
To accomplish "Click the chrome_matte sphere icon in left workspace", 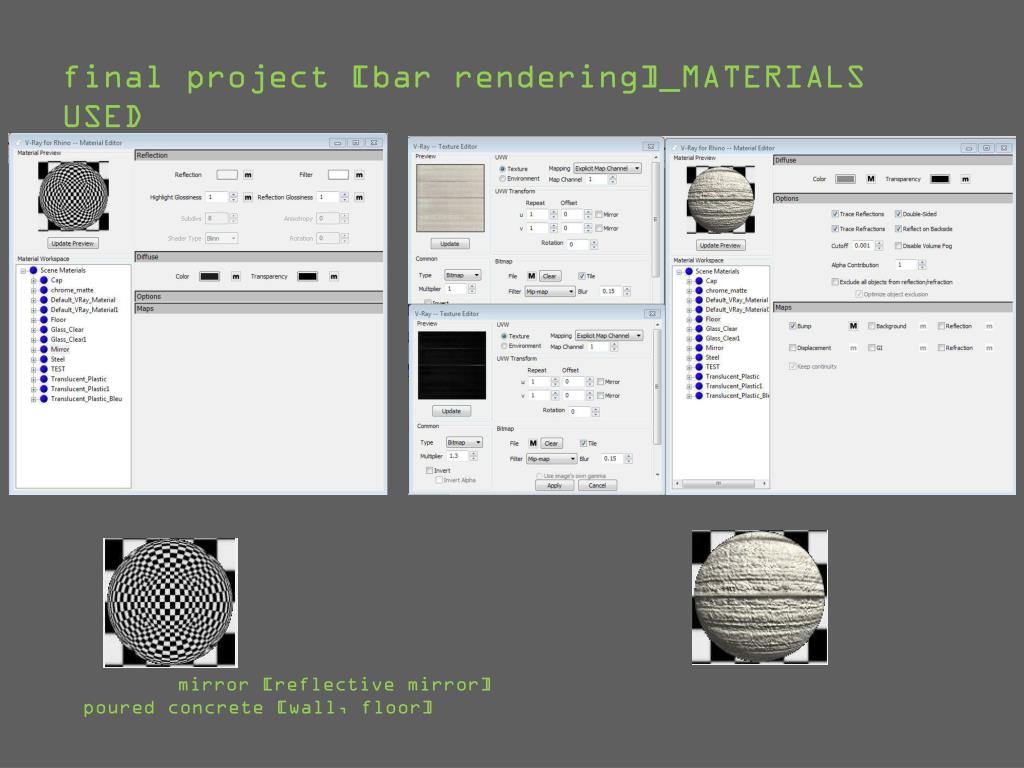I will pos(44,290).
